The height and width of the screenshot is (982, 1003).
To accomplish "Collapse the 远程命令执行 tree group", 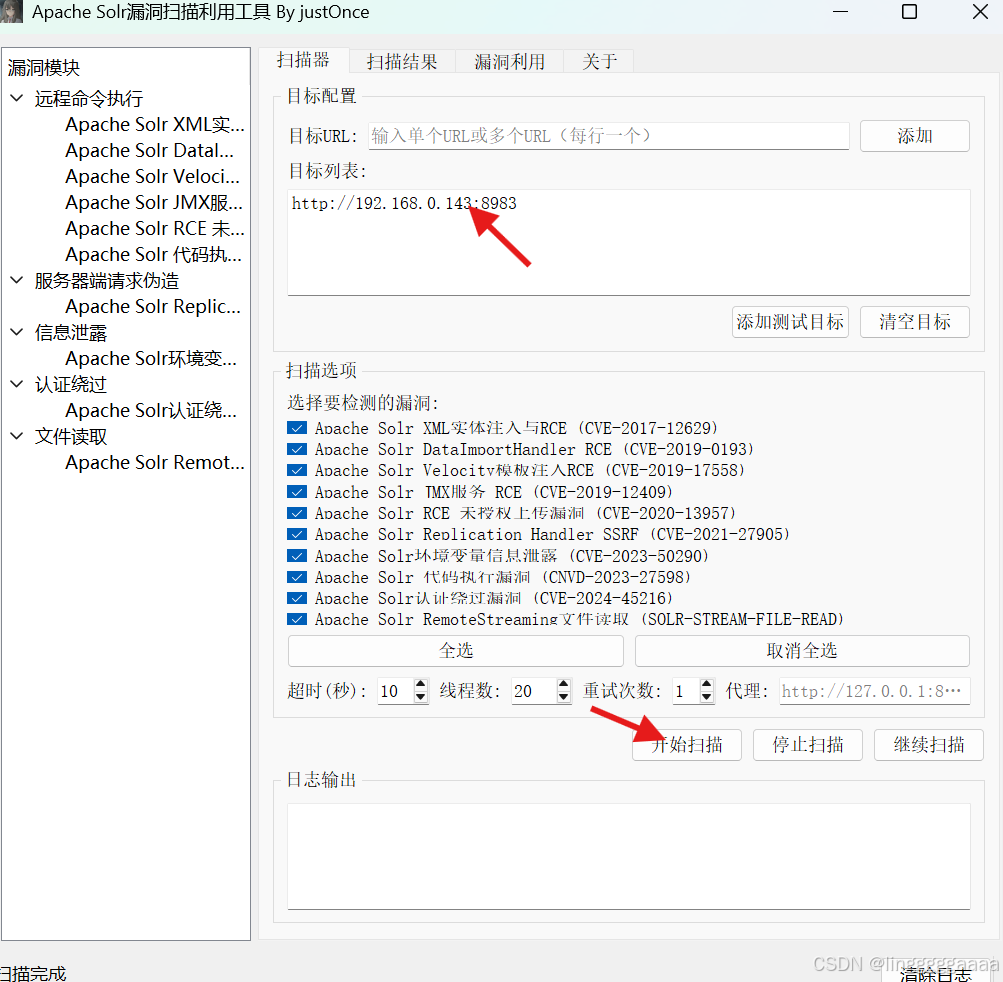I will (x=17, y=99).
